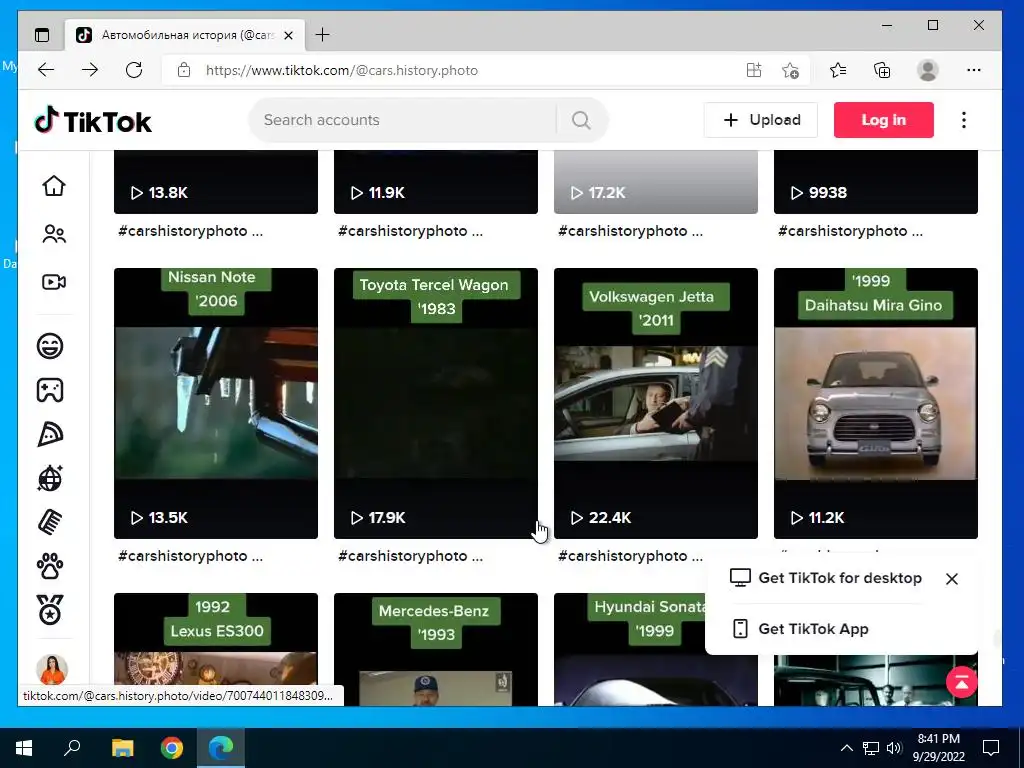1024x768 pixels.
Task: Open Following people icon in sidebar
Action: pos(54,234)
